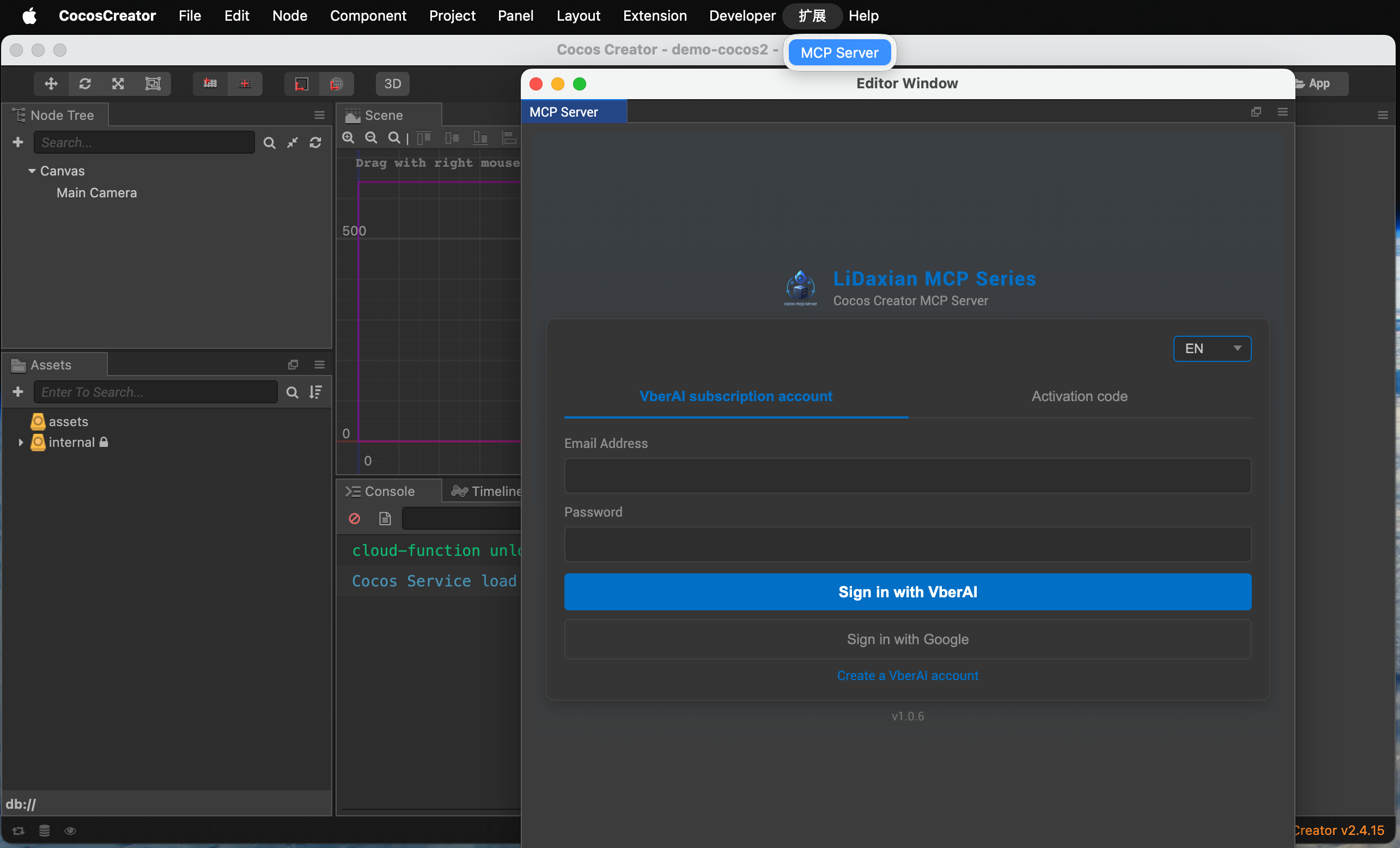Refresh the Node Tree panel
The width and height of the screenshot is (1400, 848).
(x=315, y=143)
